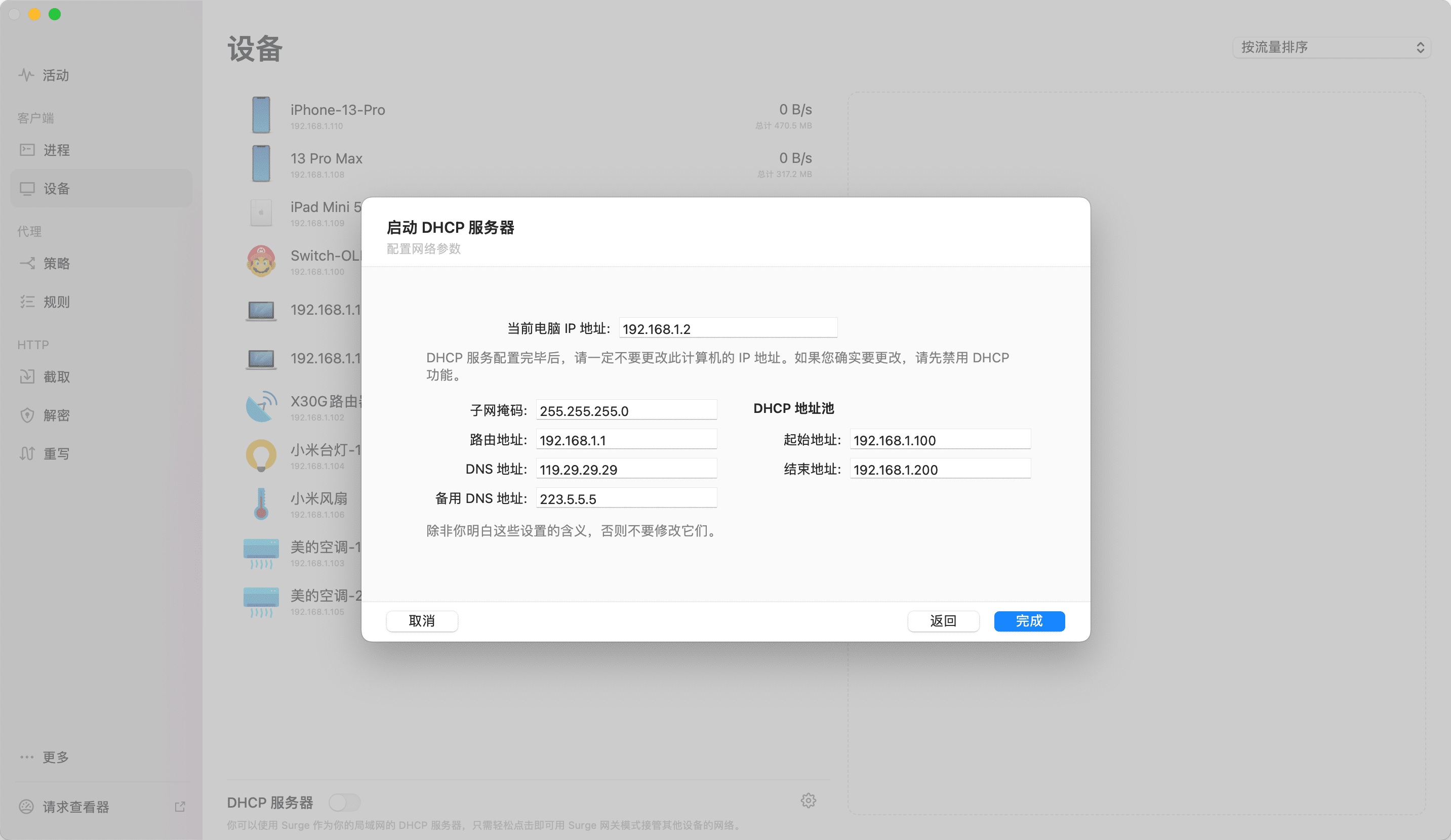Click the X30G router satellite icon
The width and height of the screenshot is (1451, 840).
click(261, 407)
